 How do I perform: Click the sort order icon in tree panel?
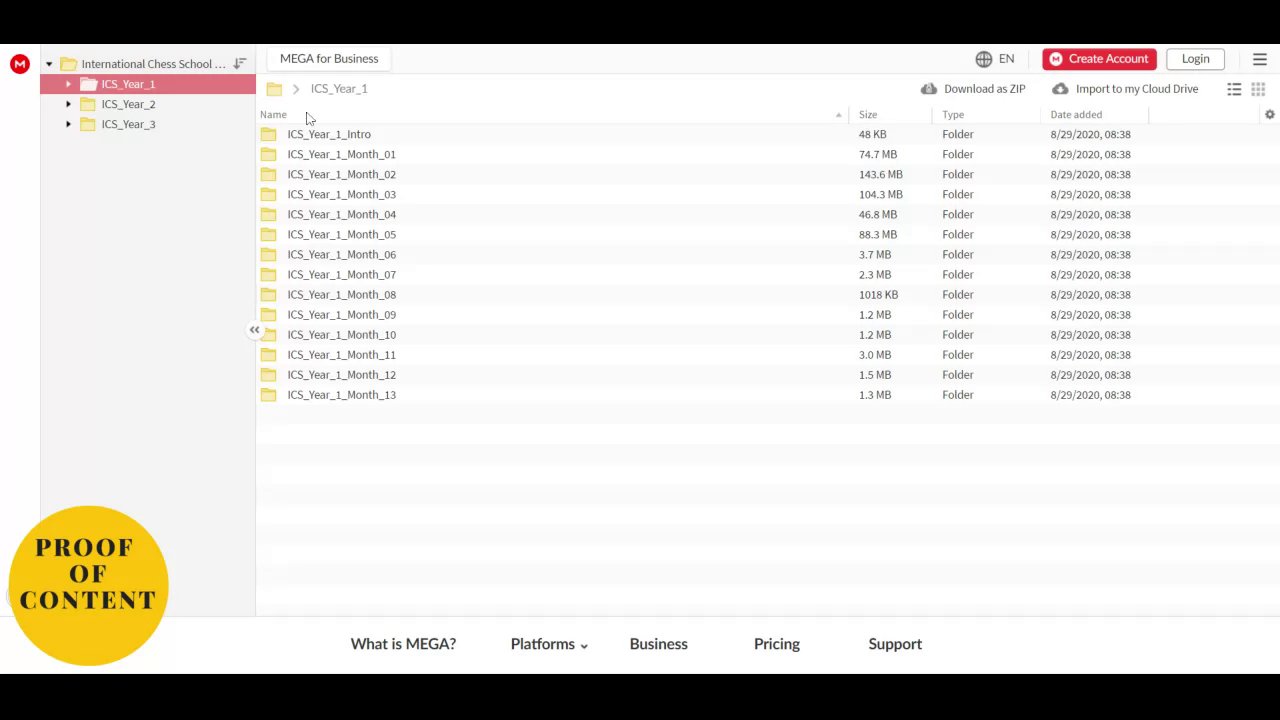pyautogui.click(x=240, y=64)
